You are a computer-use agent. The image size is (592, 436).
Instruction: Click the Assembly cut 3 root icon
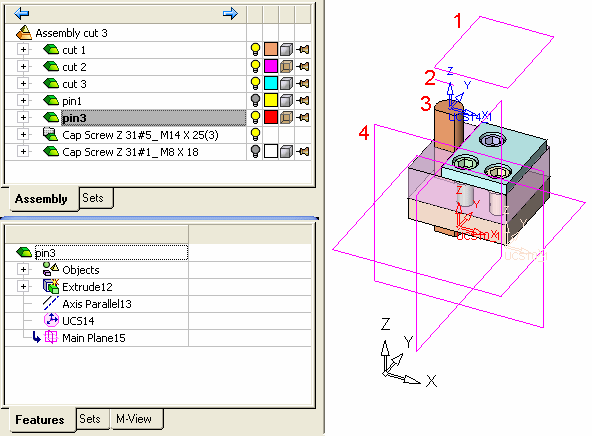click(x=24, y=33)
